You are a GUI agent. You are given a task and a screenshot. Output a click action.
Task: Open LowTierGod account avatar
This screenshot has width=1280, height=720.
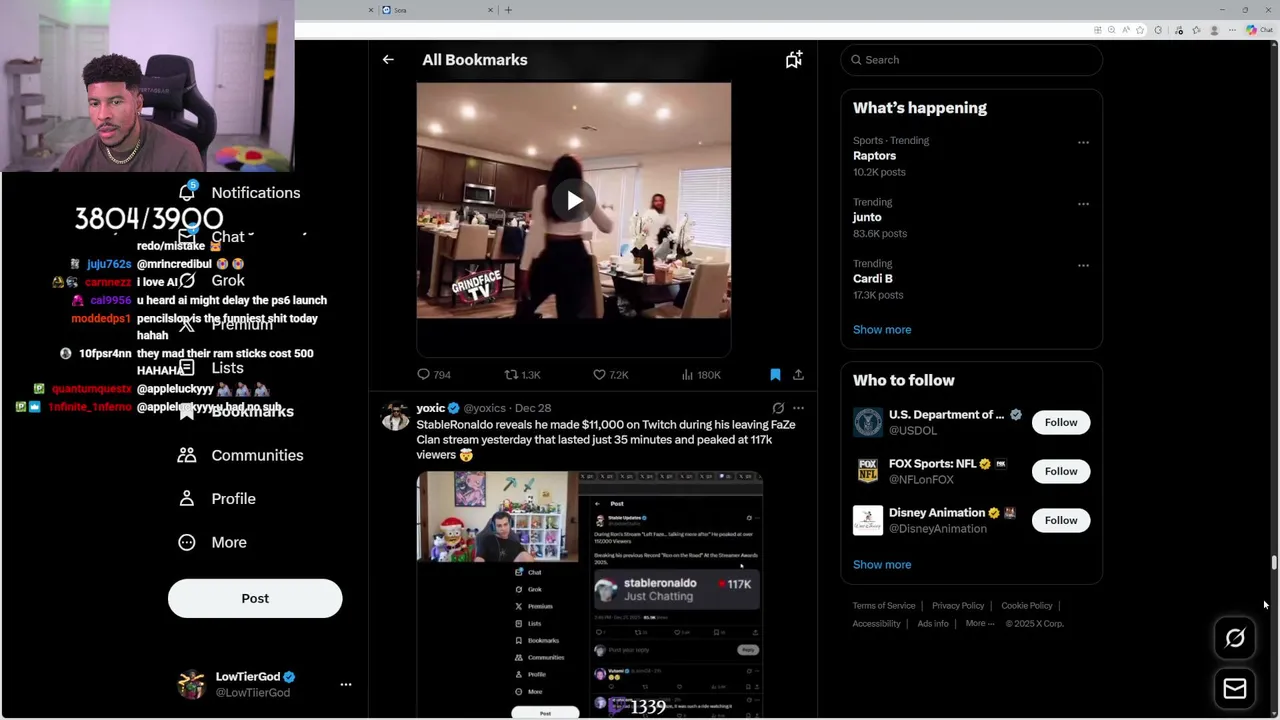click(x=191, y=685)
